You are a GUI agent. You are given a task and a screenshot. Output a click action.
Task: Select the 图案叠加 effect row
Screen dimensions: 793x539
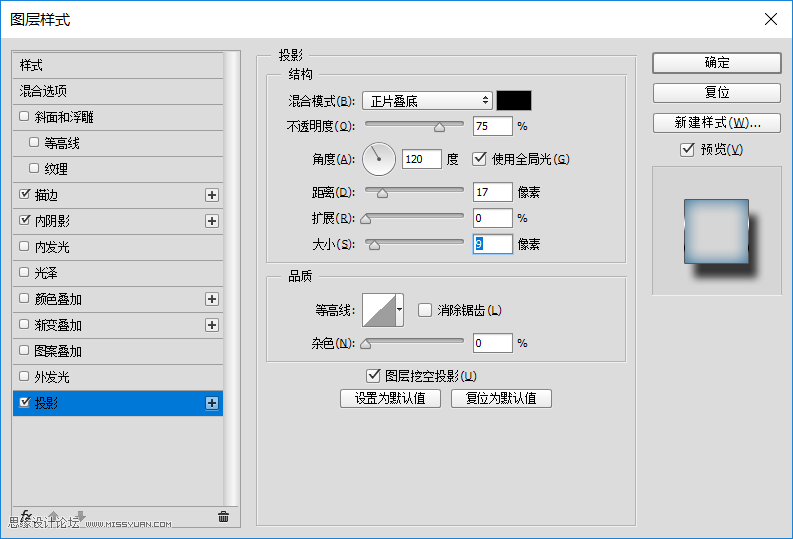click(x=118, y=351)
